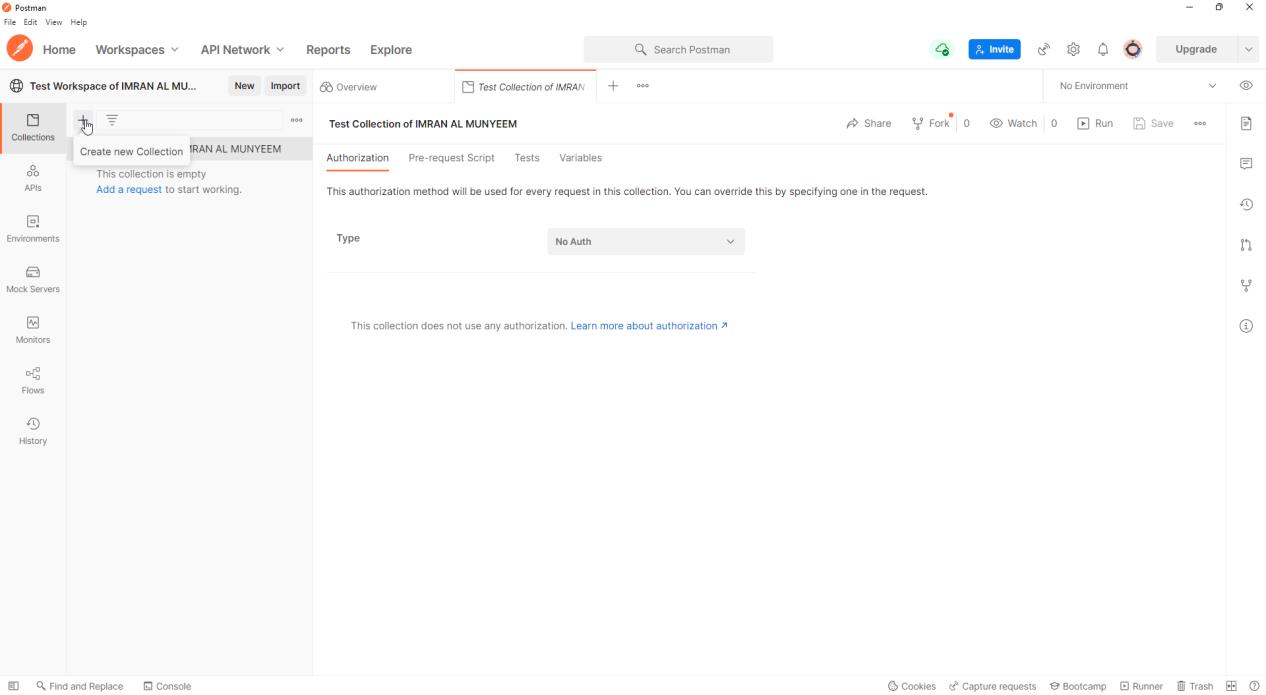Open Collections sidebar panel
The width and height of the screenshot is (1266, 695).
[33, 128]
